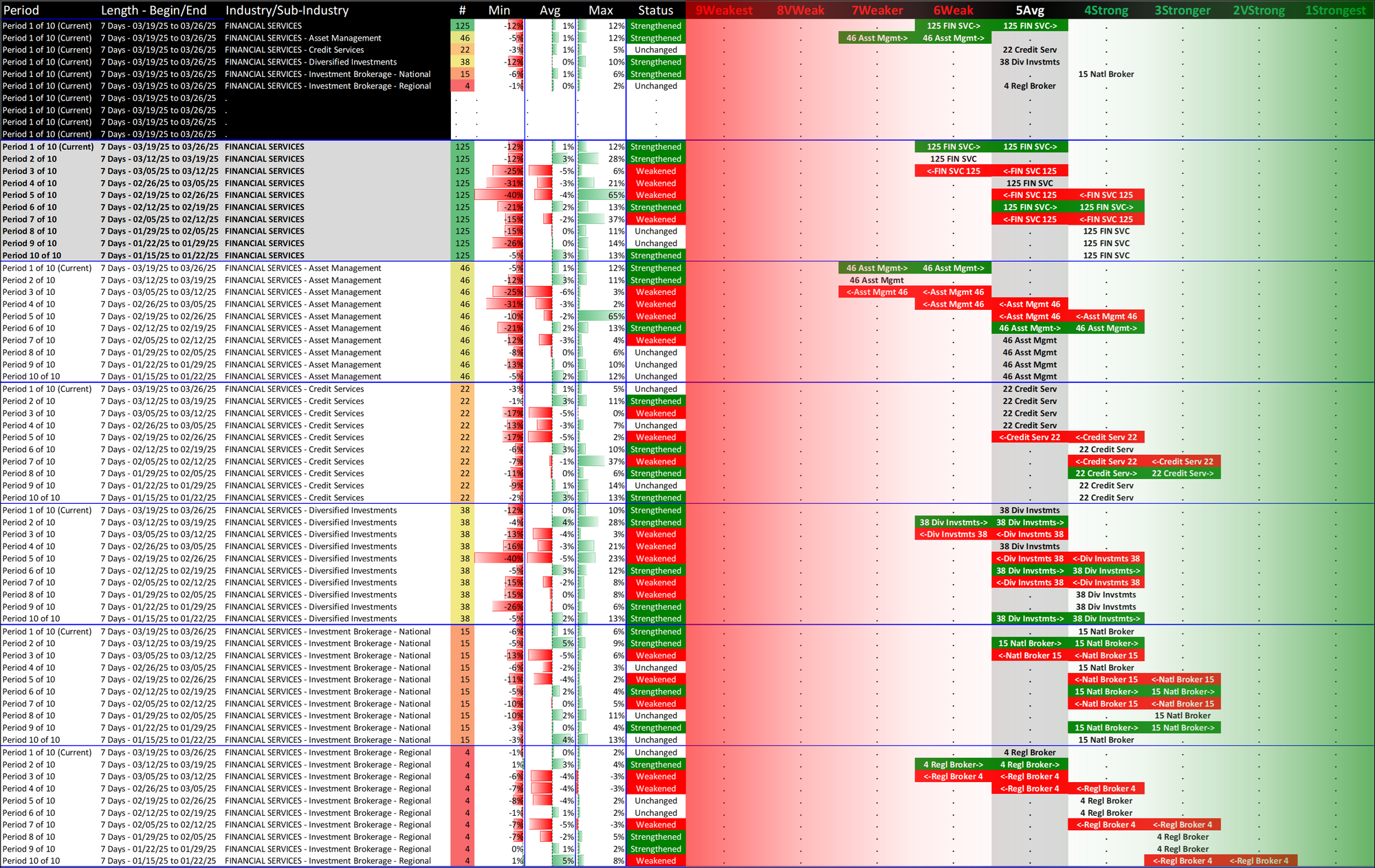
Task: Click the '22 Credit Serv' cell in top black section
Action: coord(1029,49)
